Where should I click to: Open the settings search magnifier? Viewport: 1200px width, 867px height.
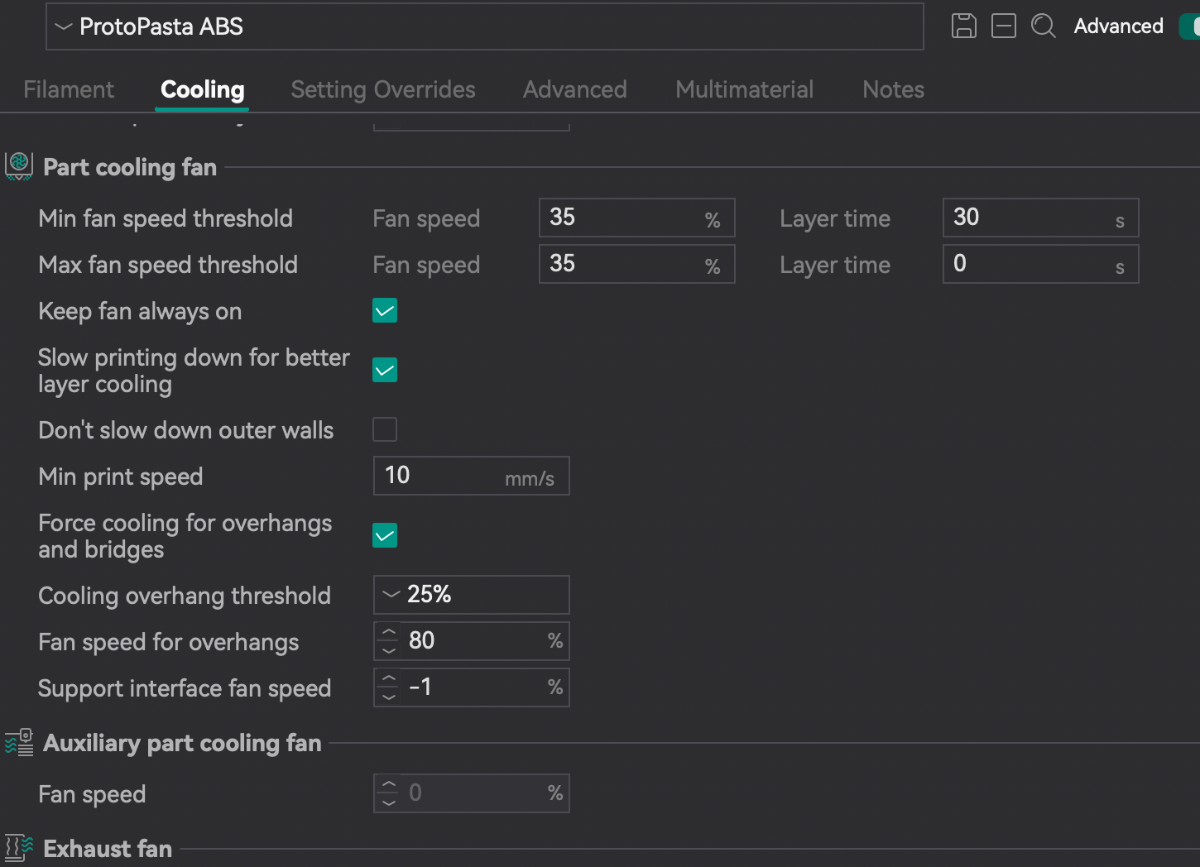point(1043,26)
